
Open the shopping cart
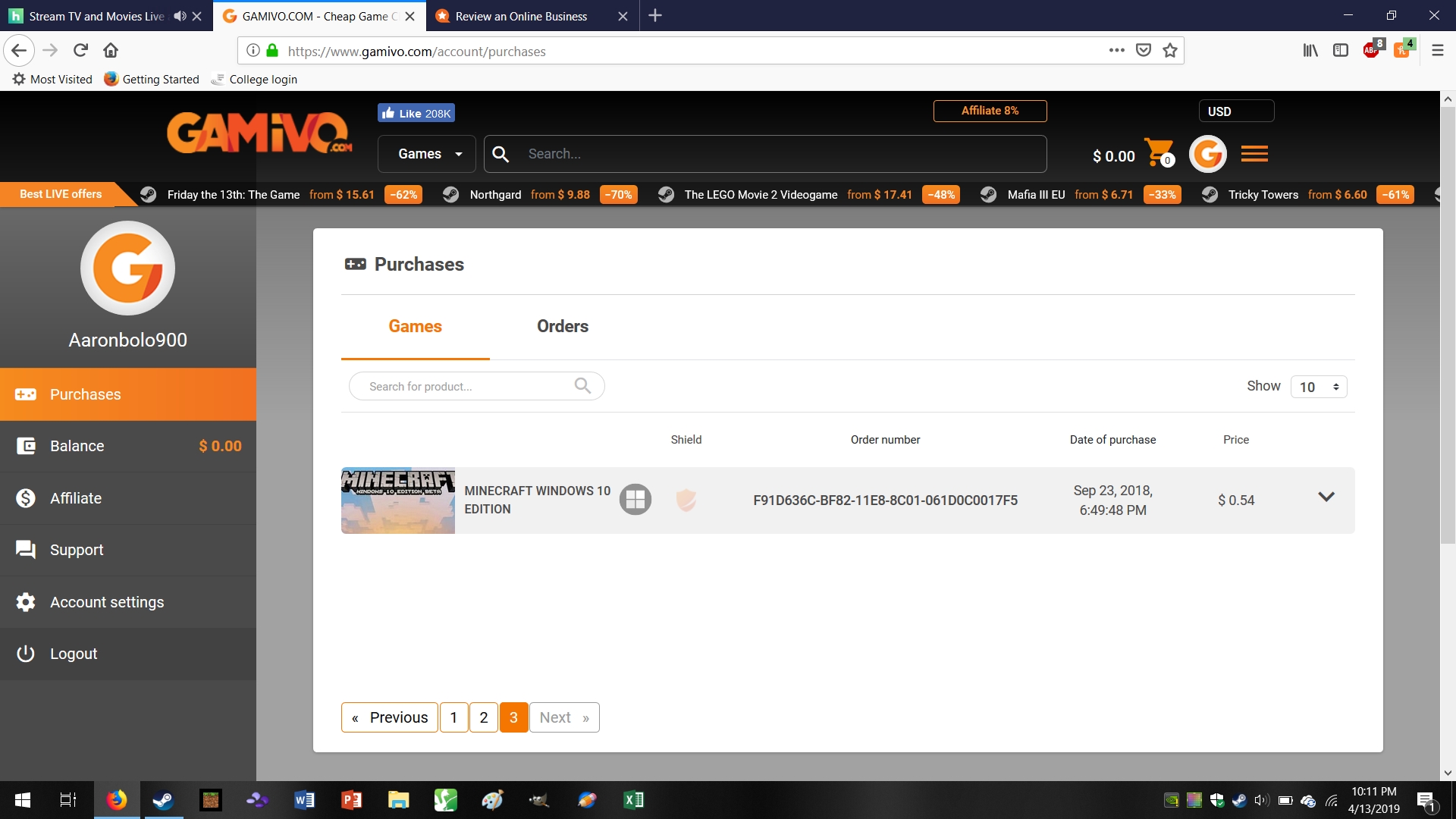1158,153
